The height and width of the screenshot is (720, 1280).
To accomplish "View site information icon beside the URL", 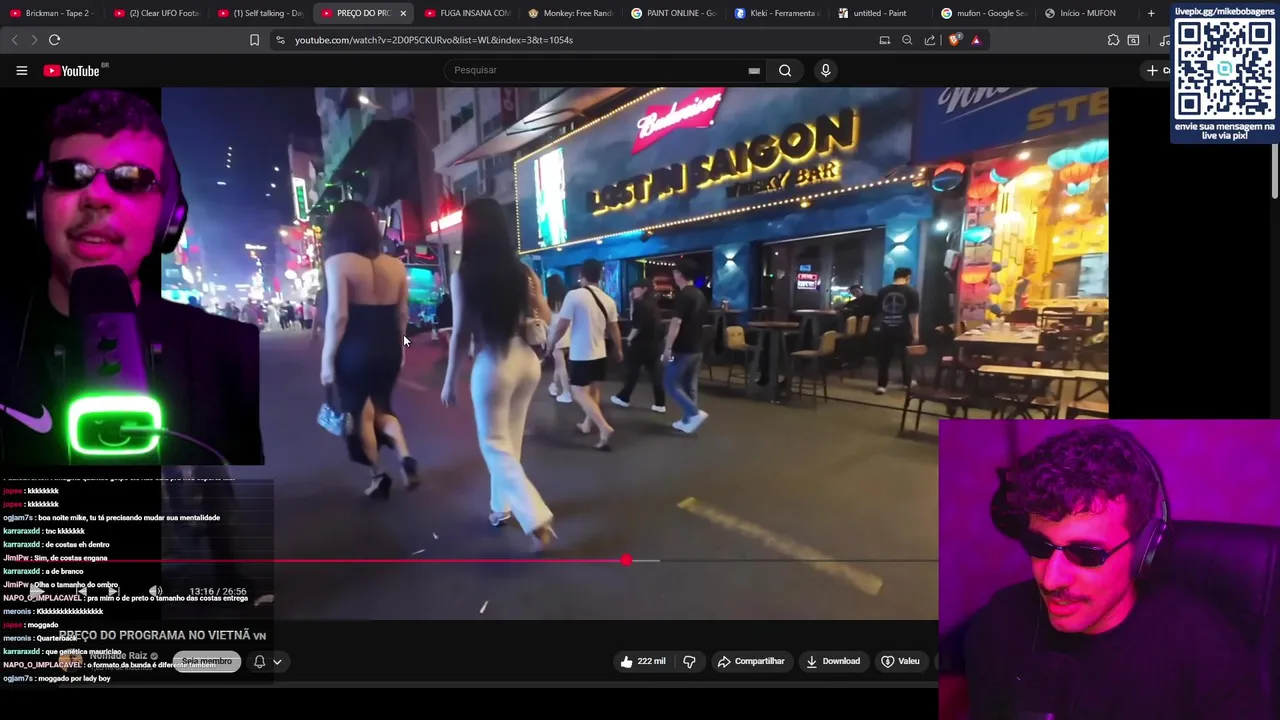I will [x=280, y=40].
